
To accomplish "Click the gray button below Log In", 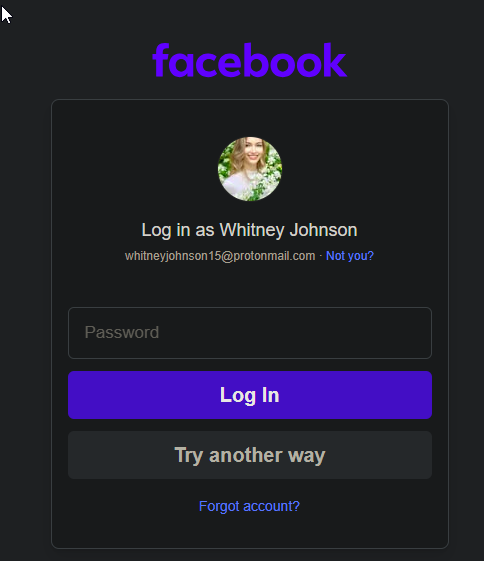I will tap(250, 455).
